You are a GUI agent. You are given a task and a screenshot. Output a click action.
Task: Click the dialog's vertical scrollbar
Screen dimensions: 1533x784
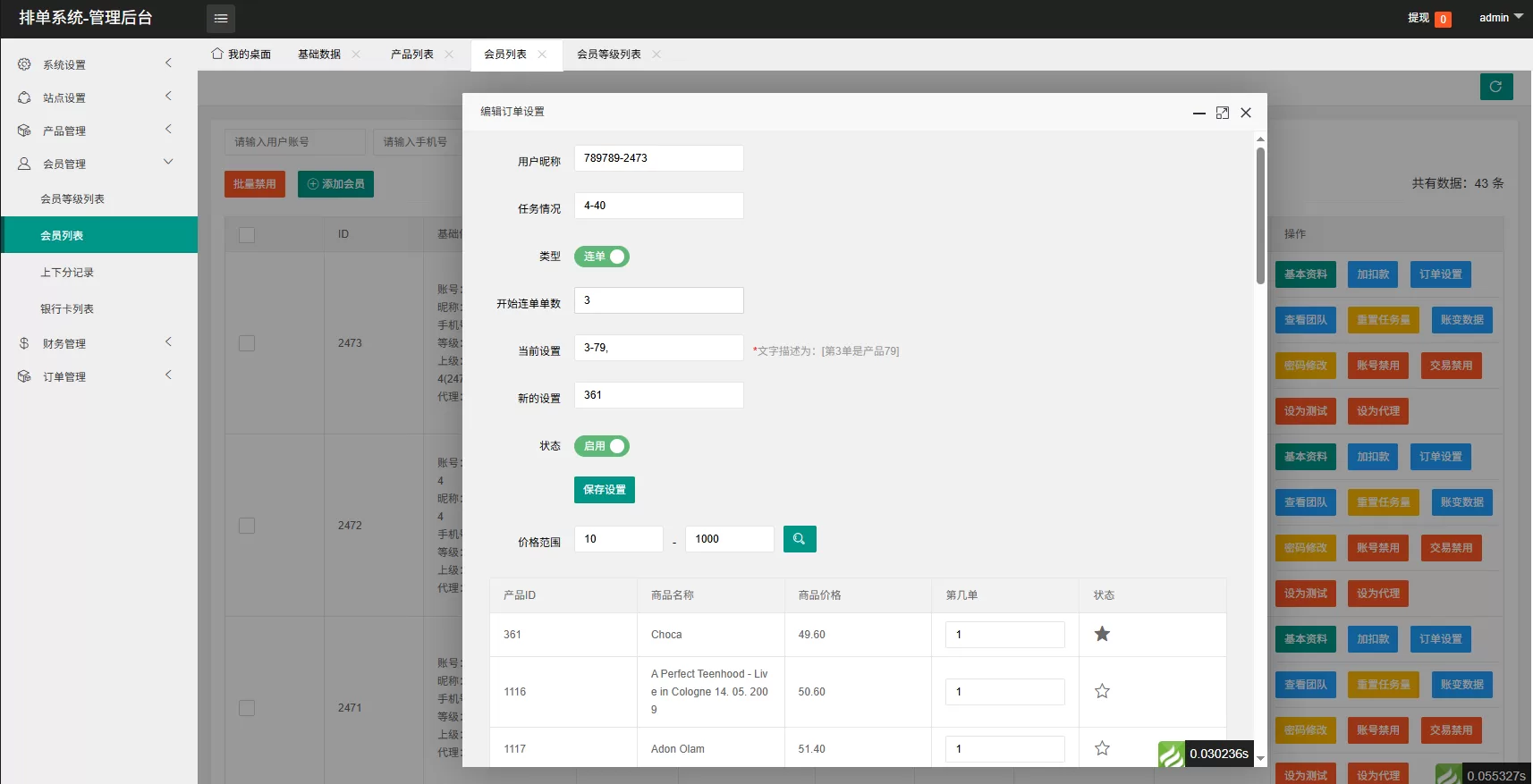pyautogui.click(x=1260, y=215)
